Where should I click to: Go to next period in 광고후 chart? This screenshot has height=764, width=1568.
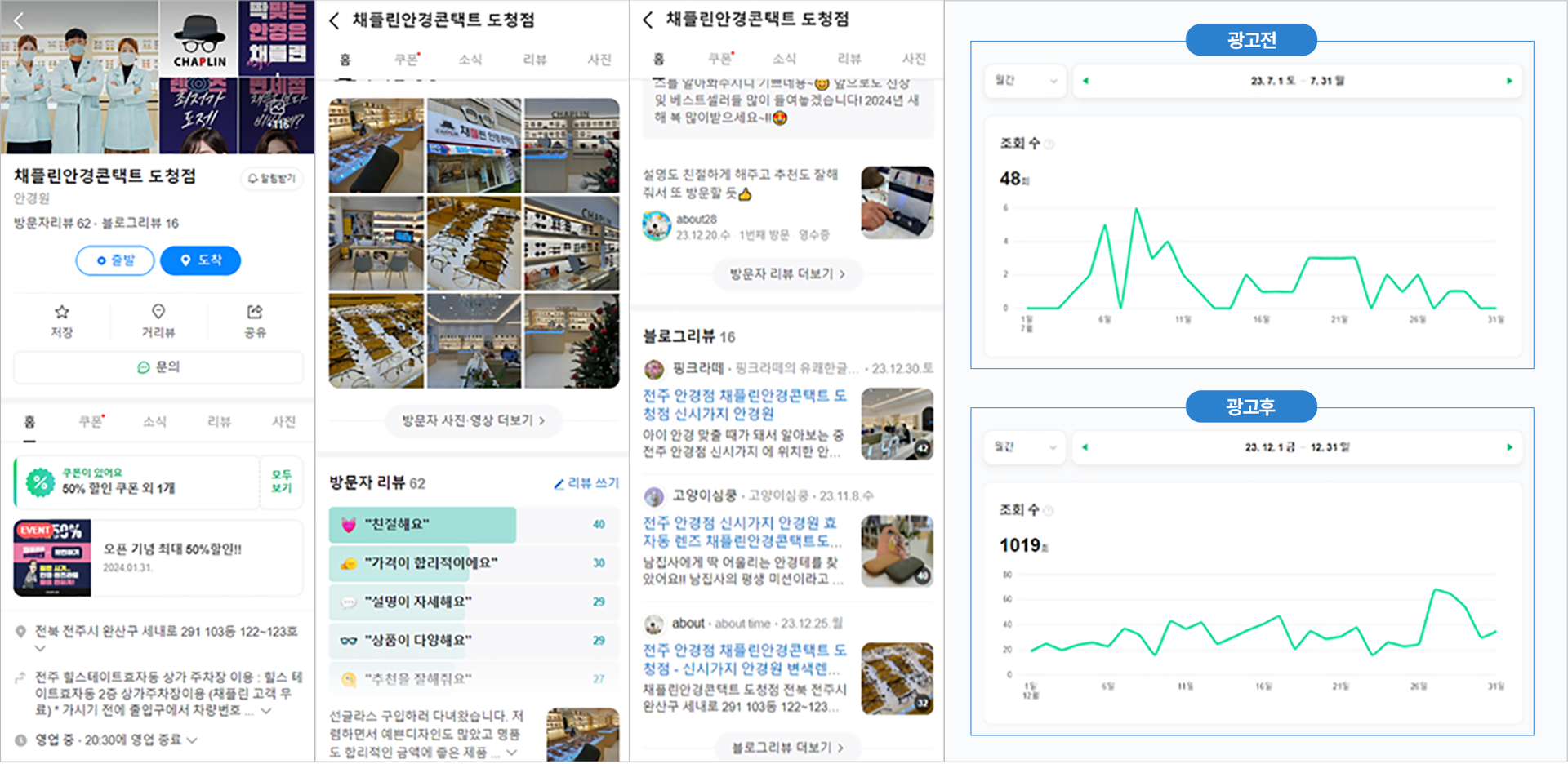tap(1509, 447)
